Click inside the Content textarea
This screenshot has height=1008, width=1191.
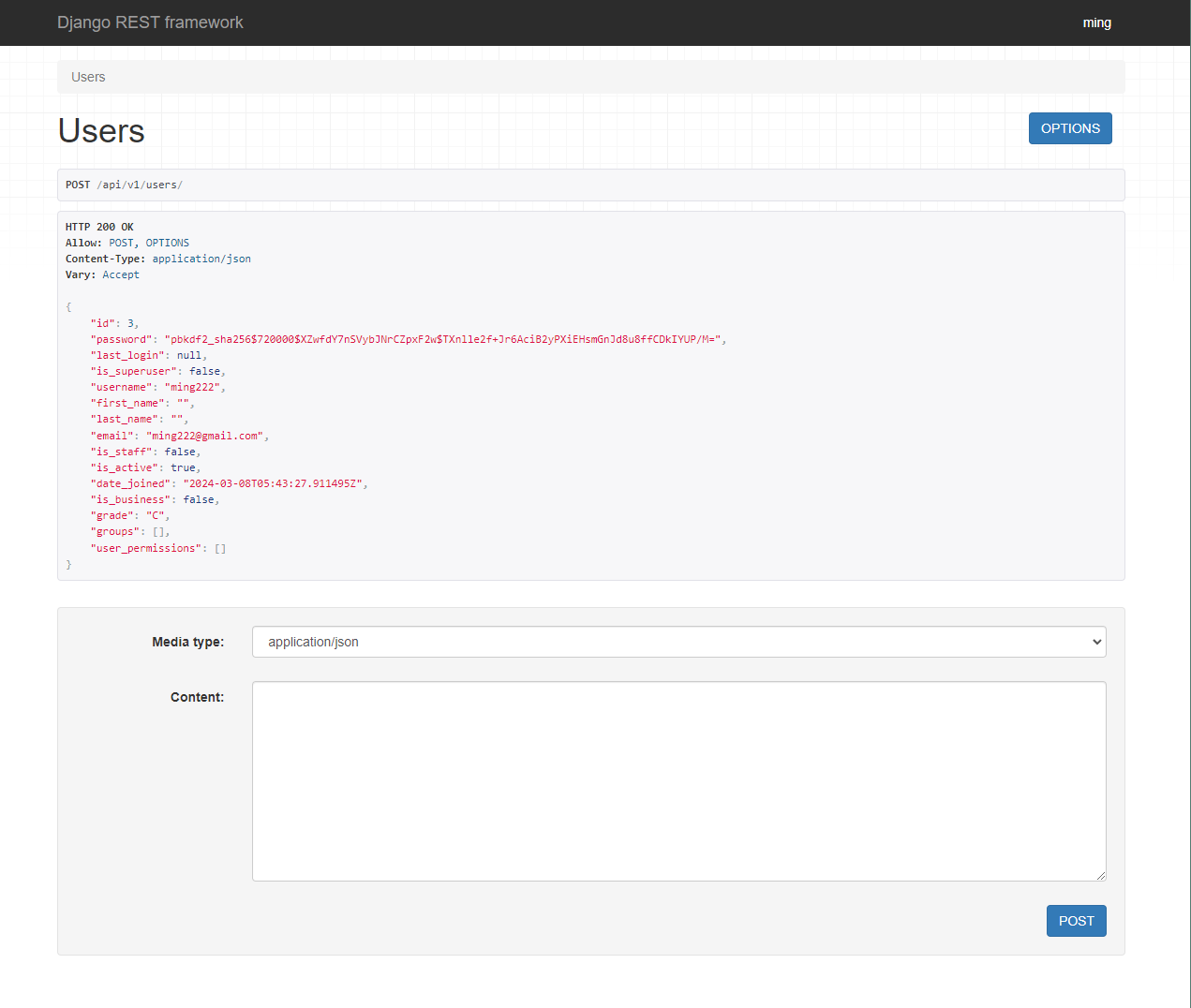(678, 780)
